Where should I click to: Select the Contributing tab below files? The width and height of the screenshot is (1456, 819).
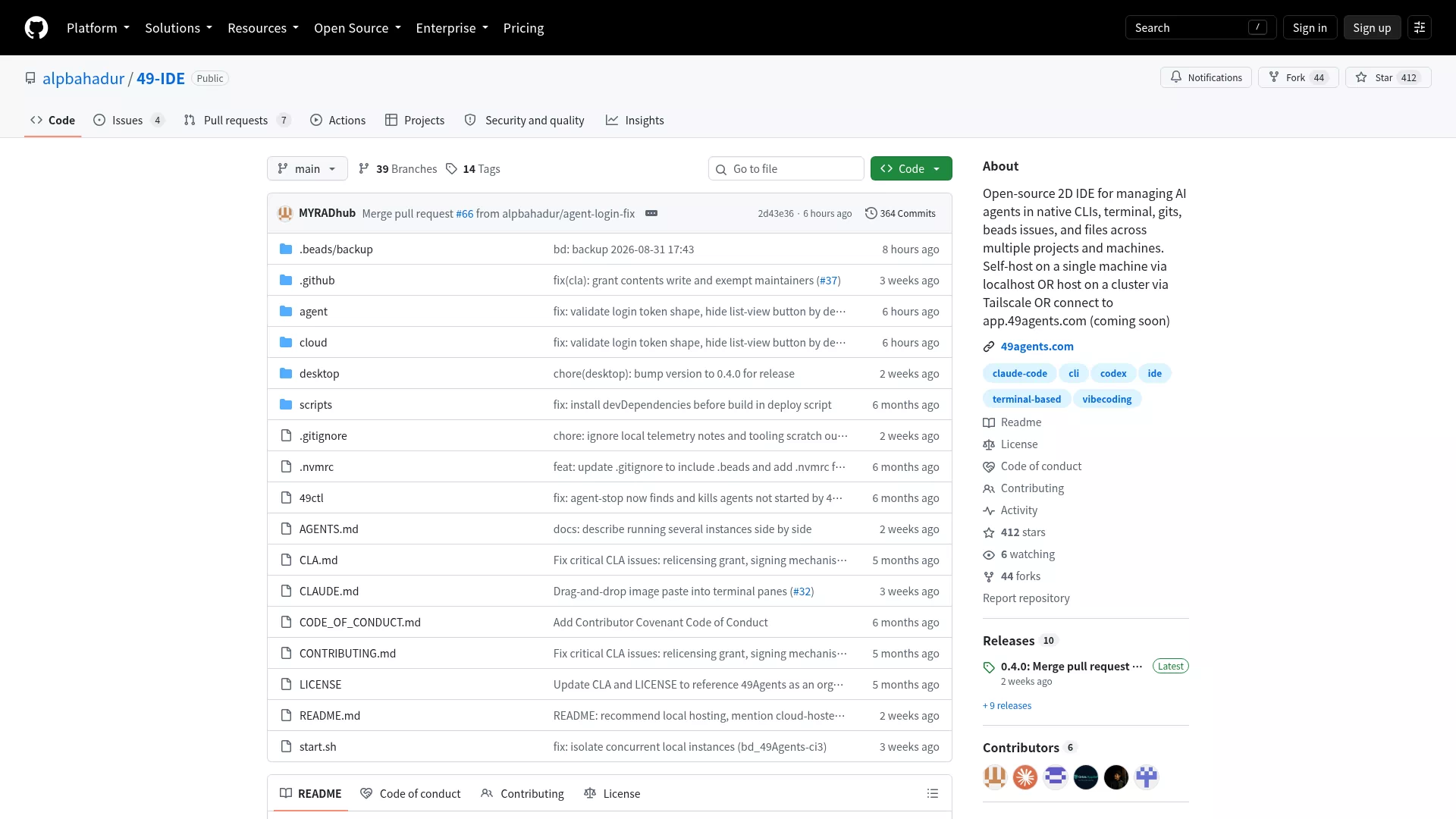[522, 794]
